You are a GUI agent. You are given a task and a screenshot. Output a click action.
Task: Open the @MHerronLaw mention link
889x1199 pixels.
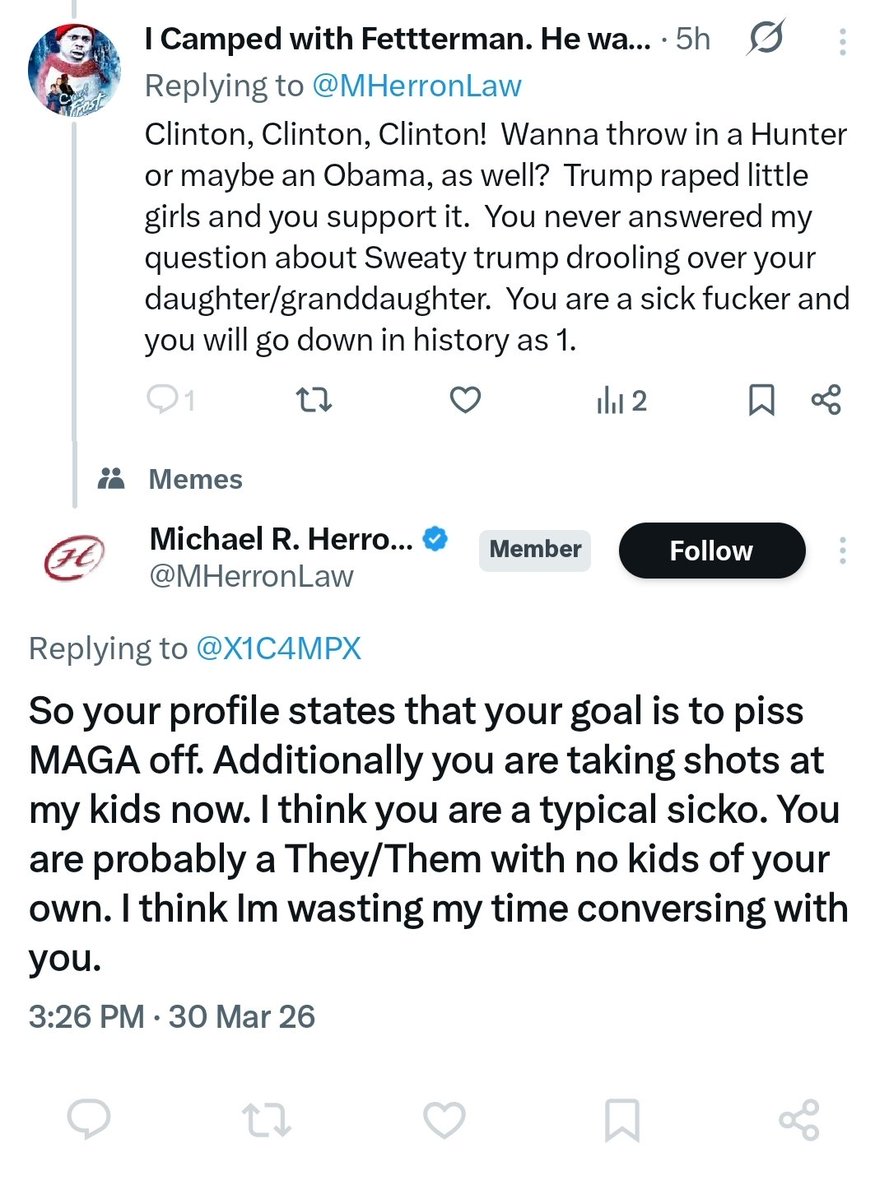coord(417,85)
